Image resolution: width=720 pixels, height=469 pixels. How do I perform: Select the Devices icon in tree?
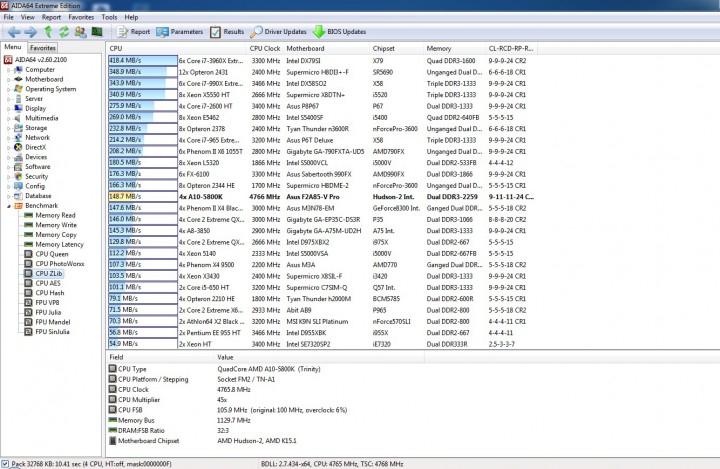pos(18,157)
